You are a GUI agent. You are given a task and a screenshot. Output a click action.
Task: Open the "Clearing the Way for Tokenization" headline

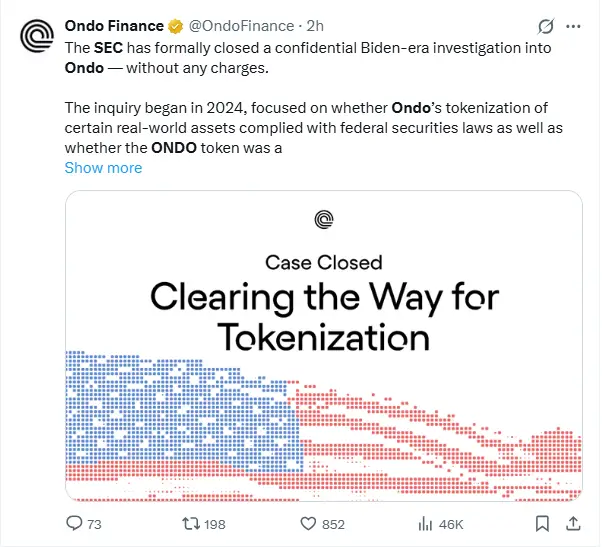[323, 315]
